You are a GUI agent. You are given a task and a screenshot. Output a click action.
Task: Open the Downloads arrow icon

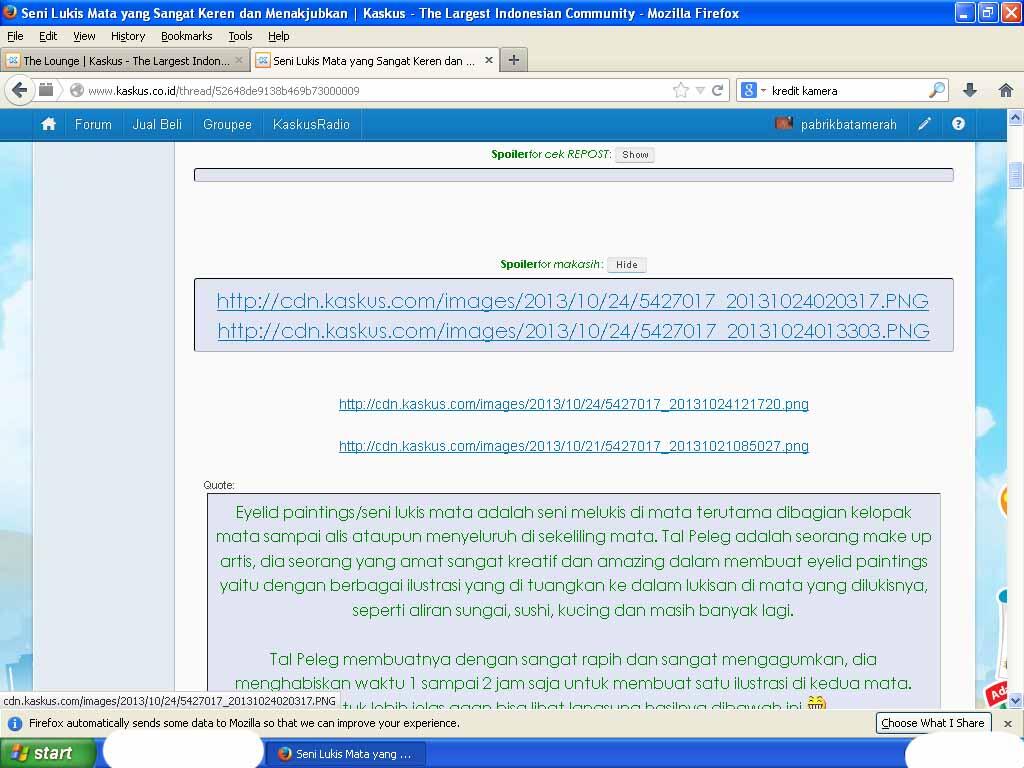(970, 90)
